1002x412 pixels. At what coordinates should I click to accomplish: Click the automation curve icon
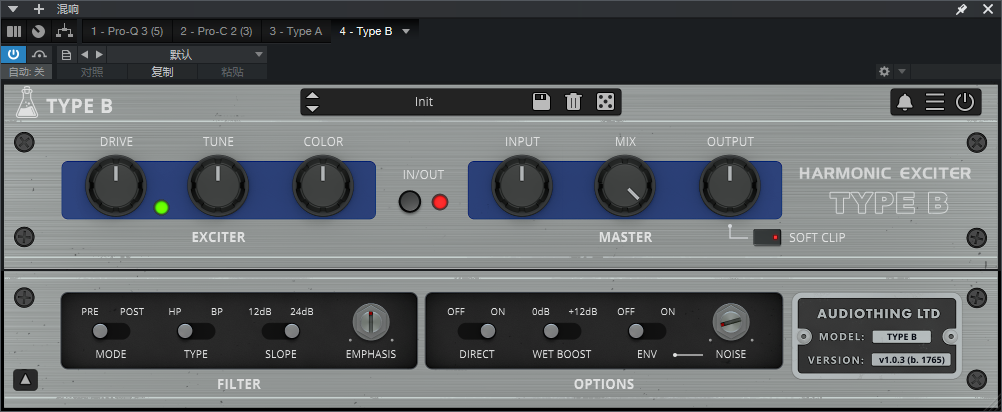tap(40, 54)
